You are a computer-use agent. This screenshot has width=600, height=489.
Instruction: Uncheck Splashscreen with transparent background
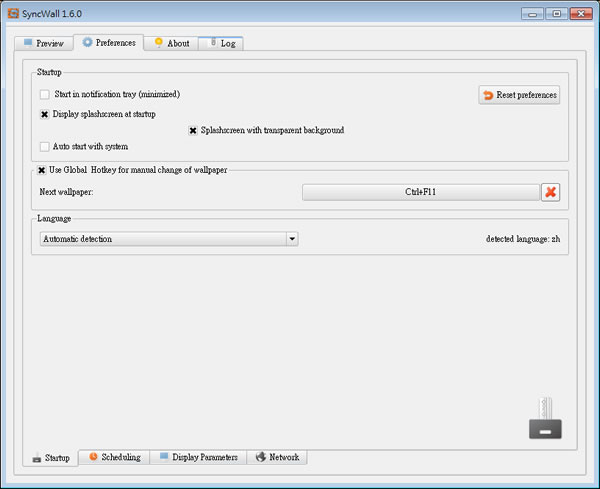[x=193, y=130]
